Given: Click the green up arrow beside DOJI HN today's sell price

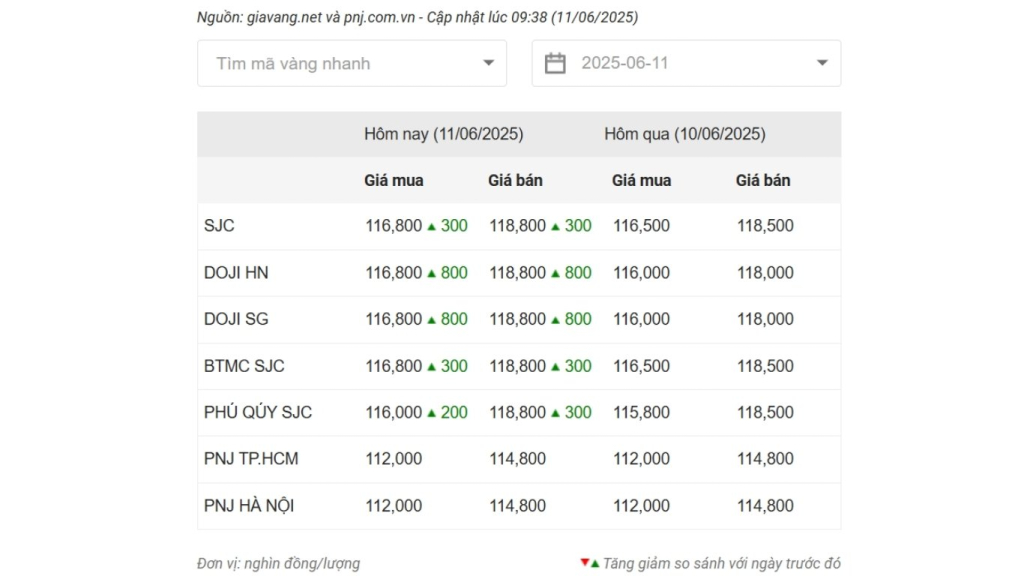Looking at the screenshot, I should coord(556,274).
